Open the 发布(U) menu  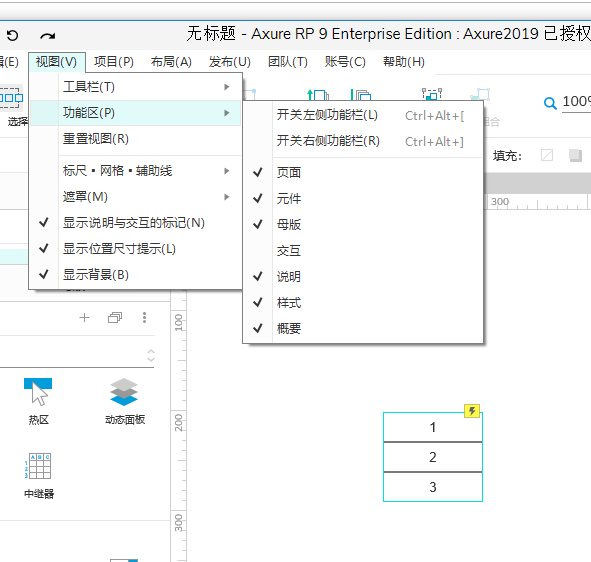(230, 61)
